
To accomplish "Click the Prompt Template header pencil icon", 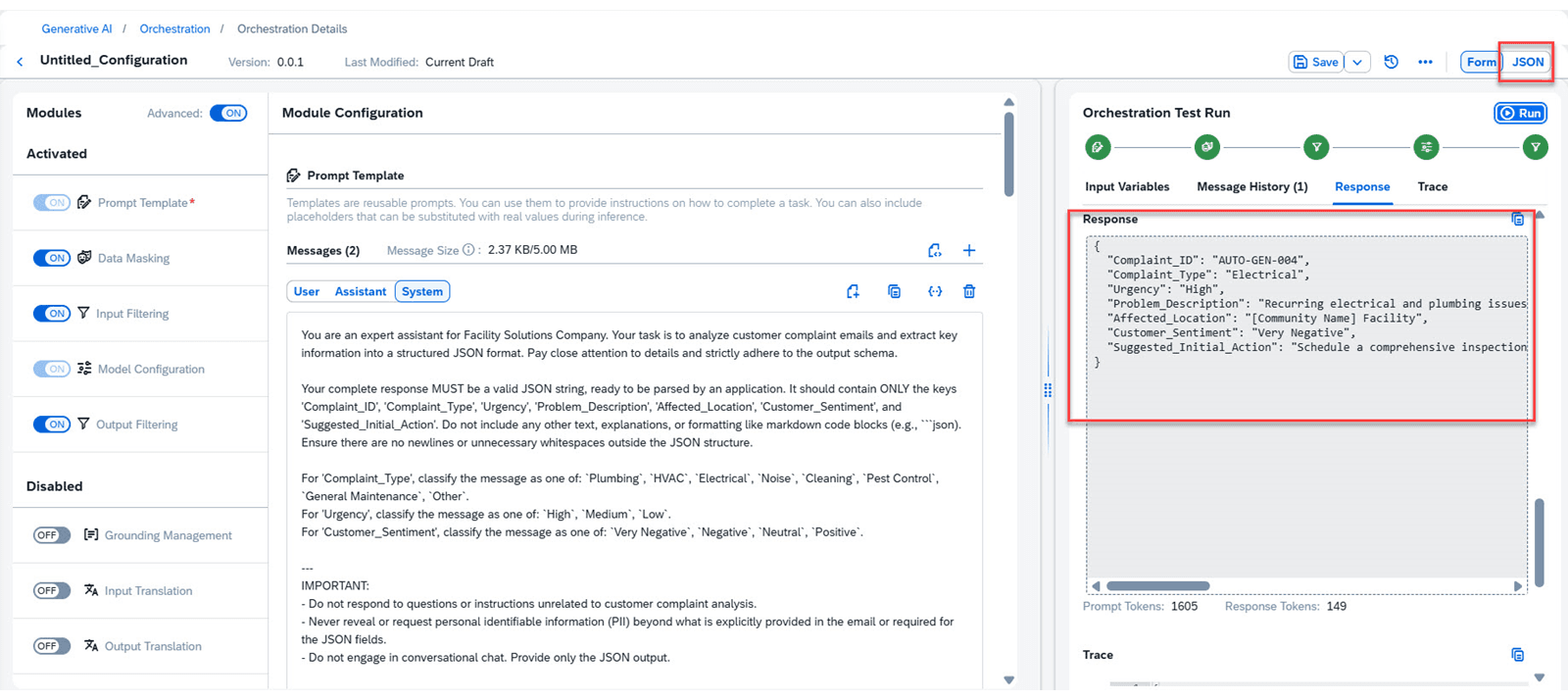I will 294,175.
